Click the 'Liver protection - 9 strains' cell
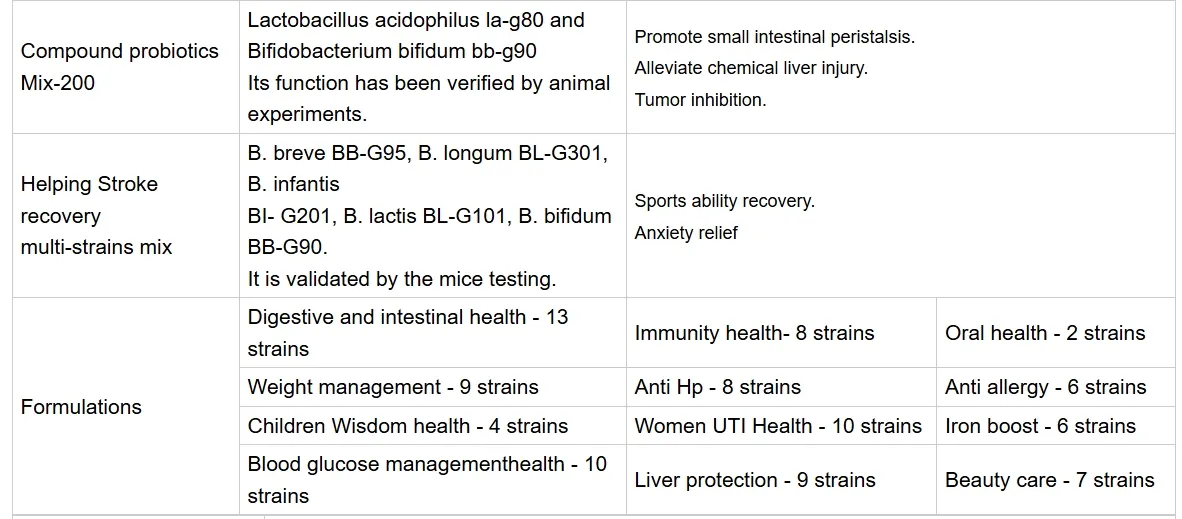 click(755, 480)
